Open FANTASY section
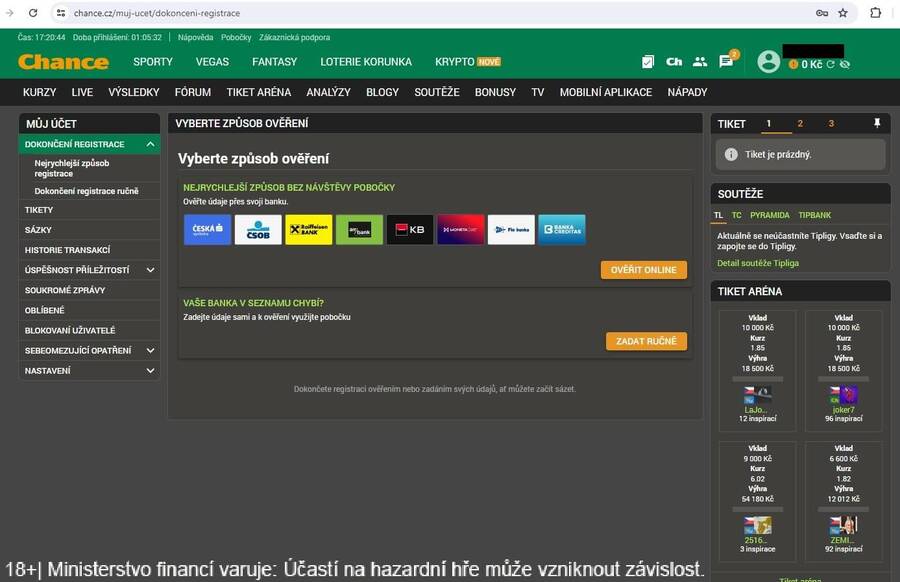Viewport: 900px width, 582px height. [x=274, y=61]
